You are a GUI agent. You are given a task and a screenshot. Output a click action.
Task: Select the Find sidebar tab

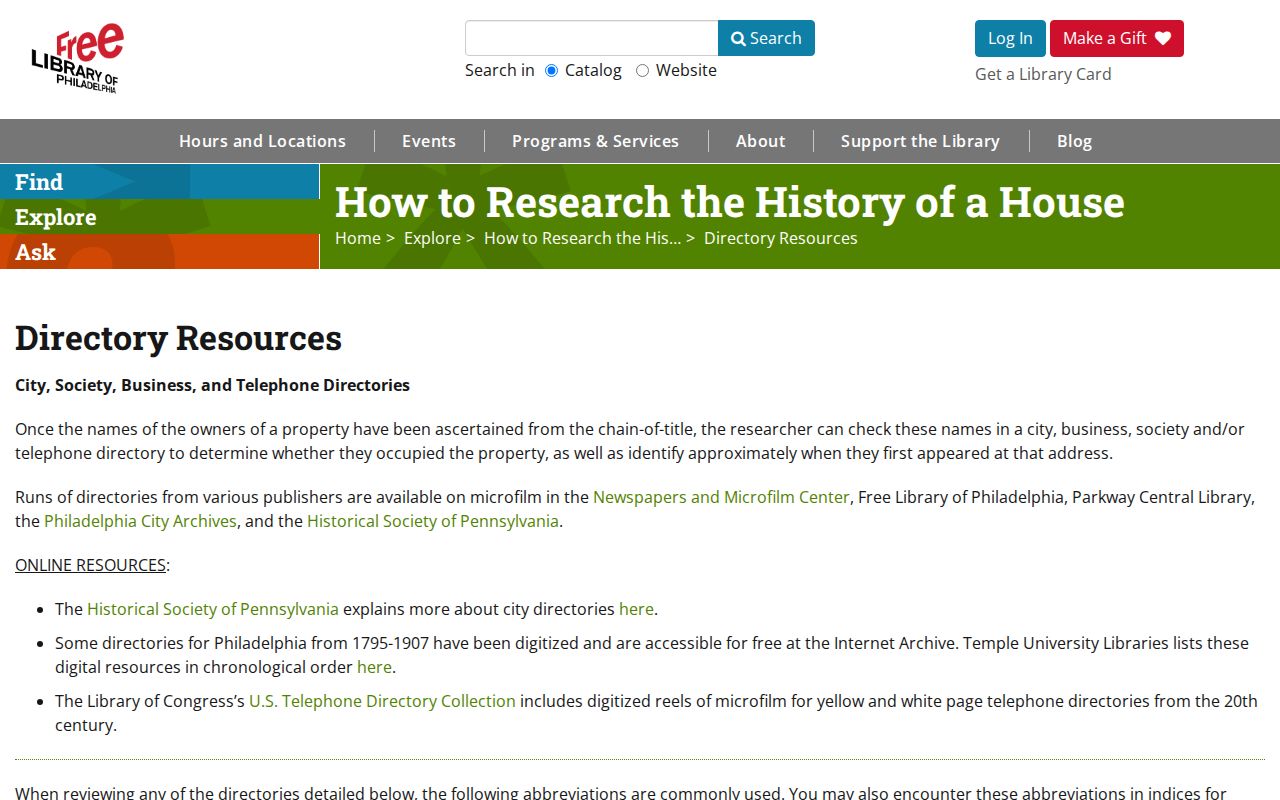pyautogui.click(x=160, y=181)
